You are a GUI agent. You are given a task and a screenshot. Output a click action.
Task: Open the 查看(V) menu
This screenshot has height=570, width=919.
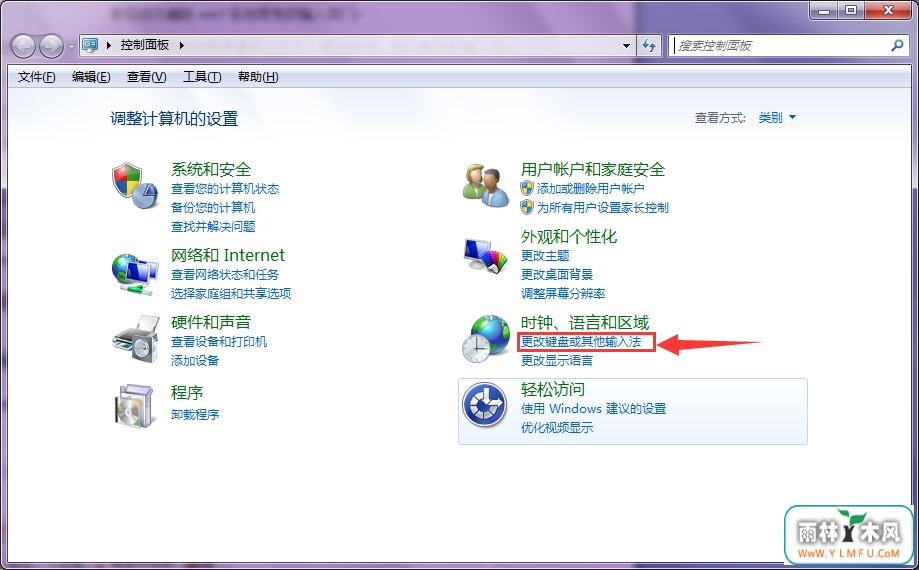147,77
